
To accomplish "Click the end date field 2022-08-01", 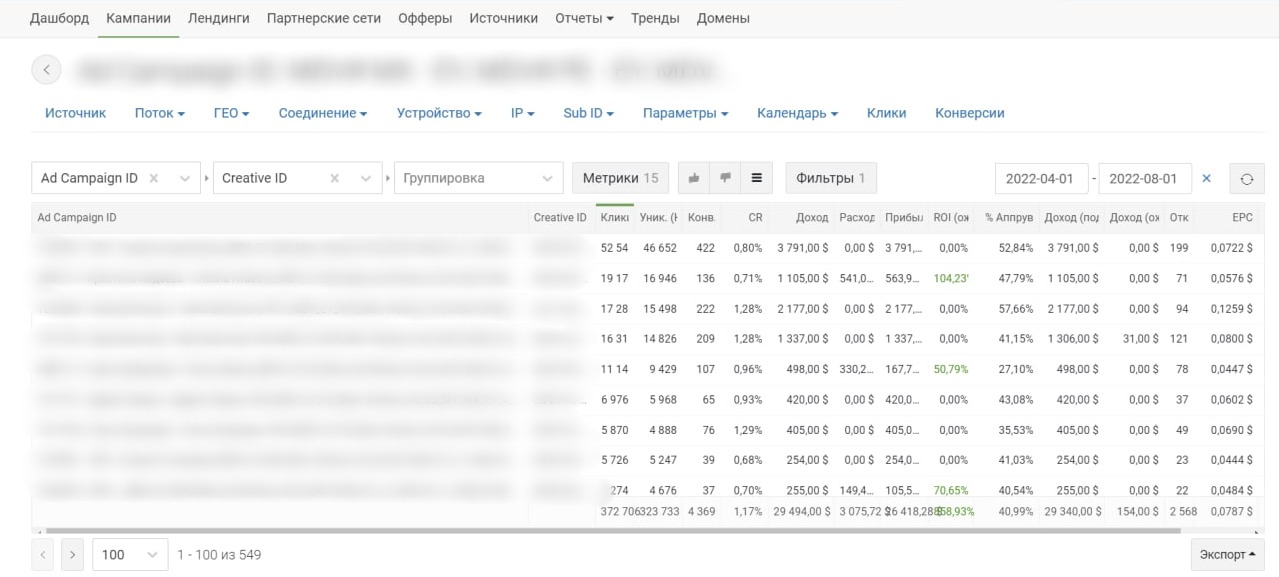I will point(1145,179).
